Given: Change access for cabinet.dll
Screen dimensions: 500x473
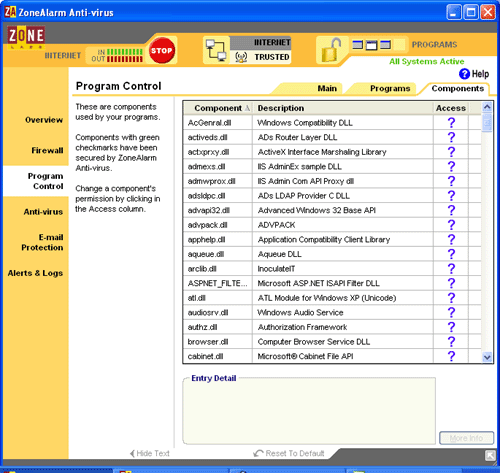Looking at the screenshot, I should (x=451, y=356).
